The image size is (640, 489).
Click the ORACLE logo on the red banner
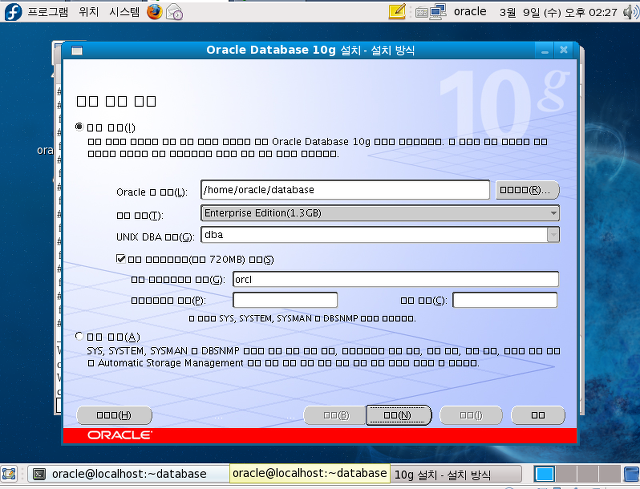click(x=120, y=435)
